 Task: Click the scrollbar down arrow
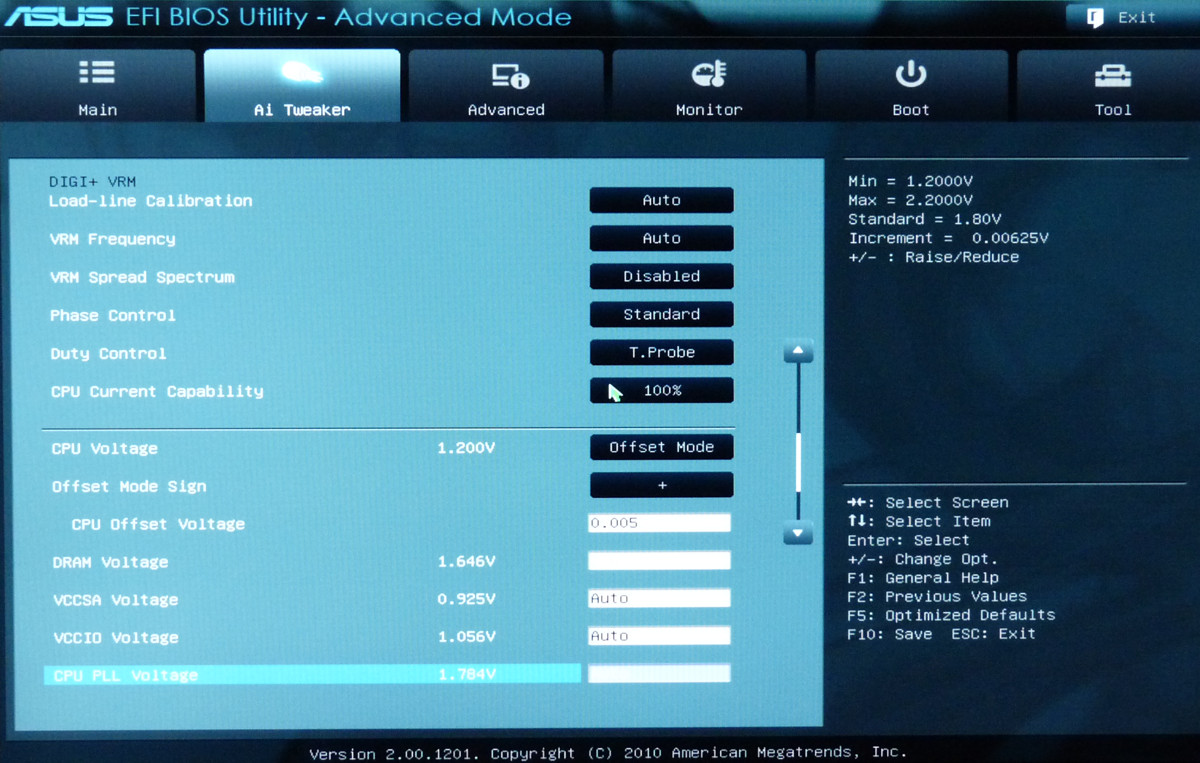[798, 534]
